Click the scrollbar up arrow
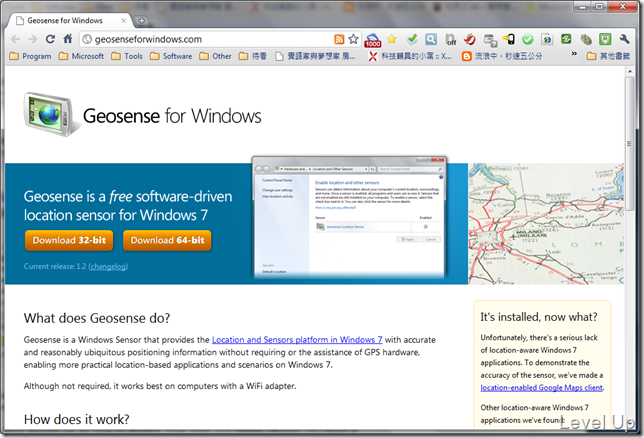This screenshot has width=644, height=438. coord(629,71)
